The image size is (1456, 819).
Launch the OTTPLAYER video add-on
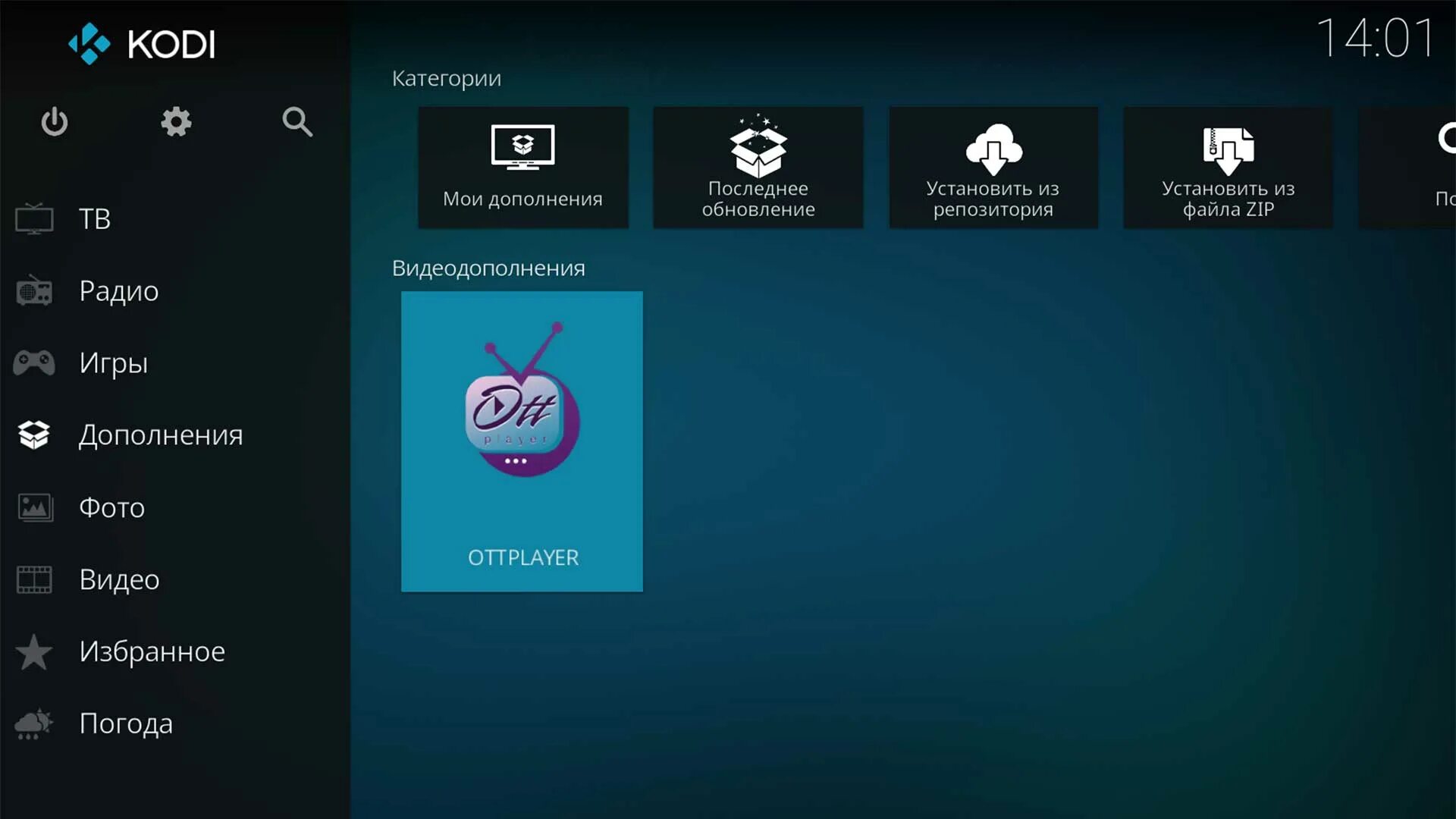[x=522, y=441]
